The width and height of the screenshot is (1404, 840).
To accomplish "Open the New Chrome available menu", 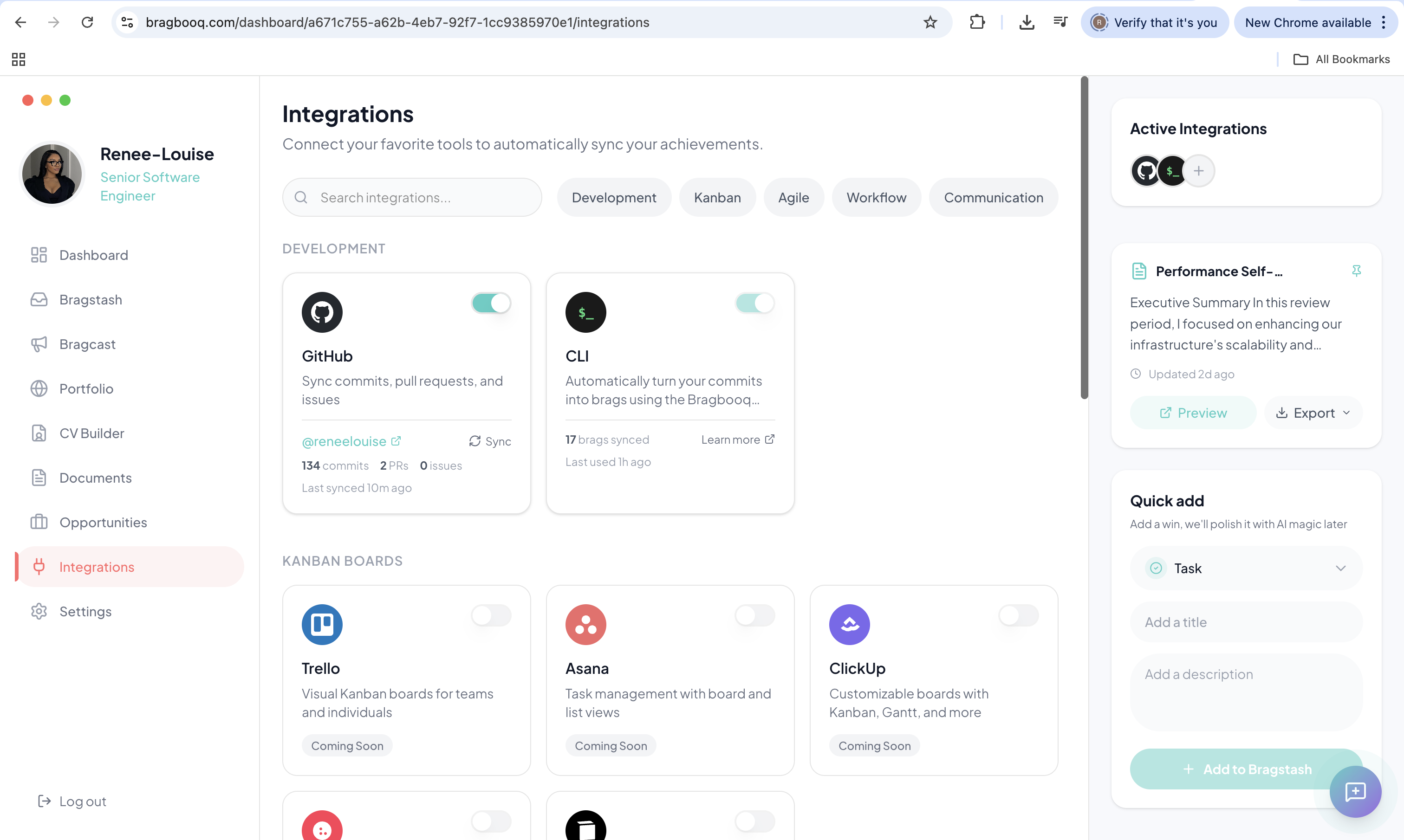I will click(1385, 23).
